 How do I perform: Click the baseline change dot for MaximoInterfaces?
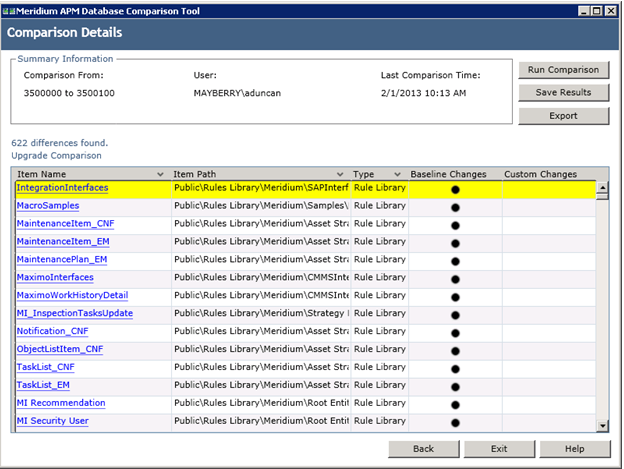pos(455,279)
